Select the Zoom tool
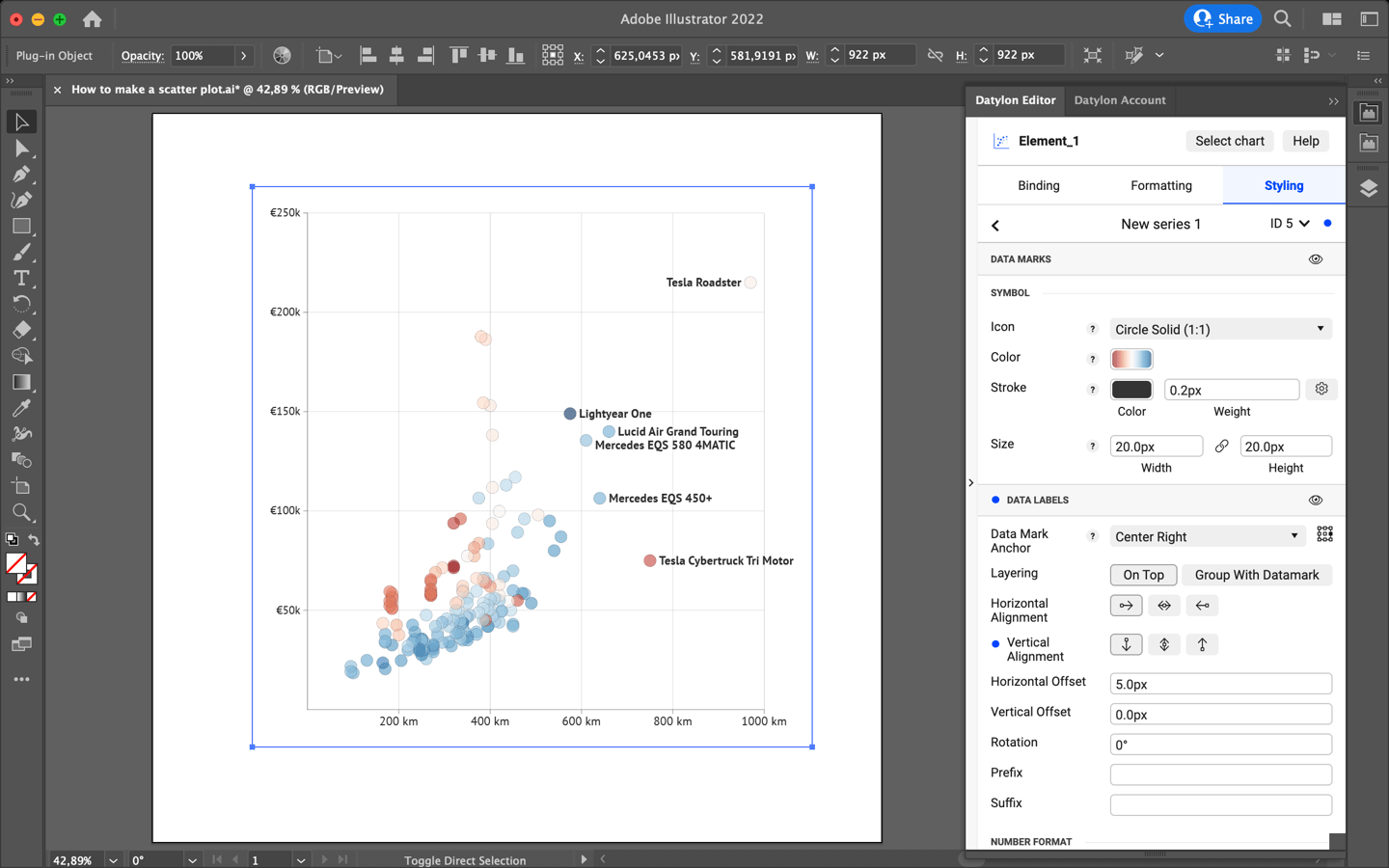Screen dimensions: 1389x868 [x=21, y=512]
